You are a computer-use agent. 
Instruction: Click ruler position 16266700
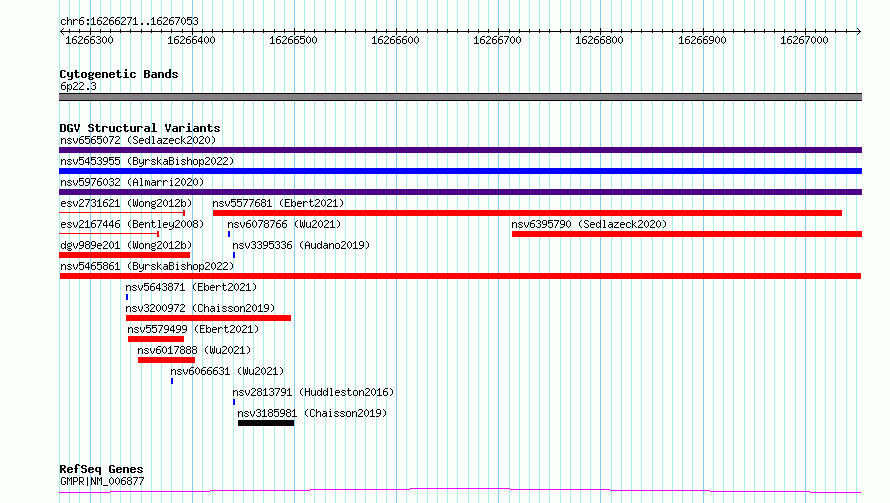coord(497,40)
